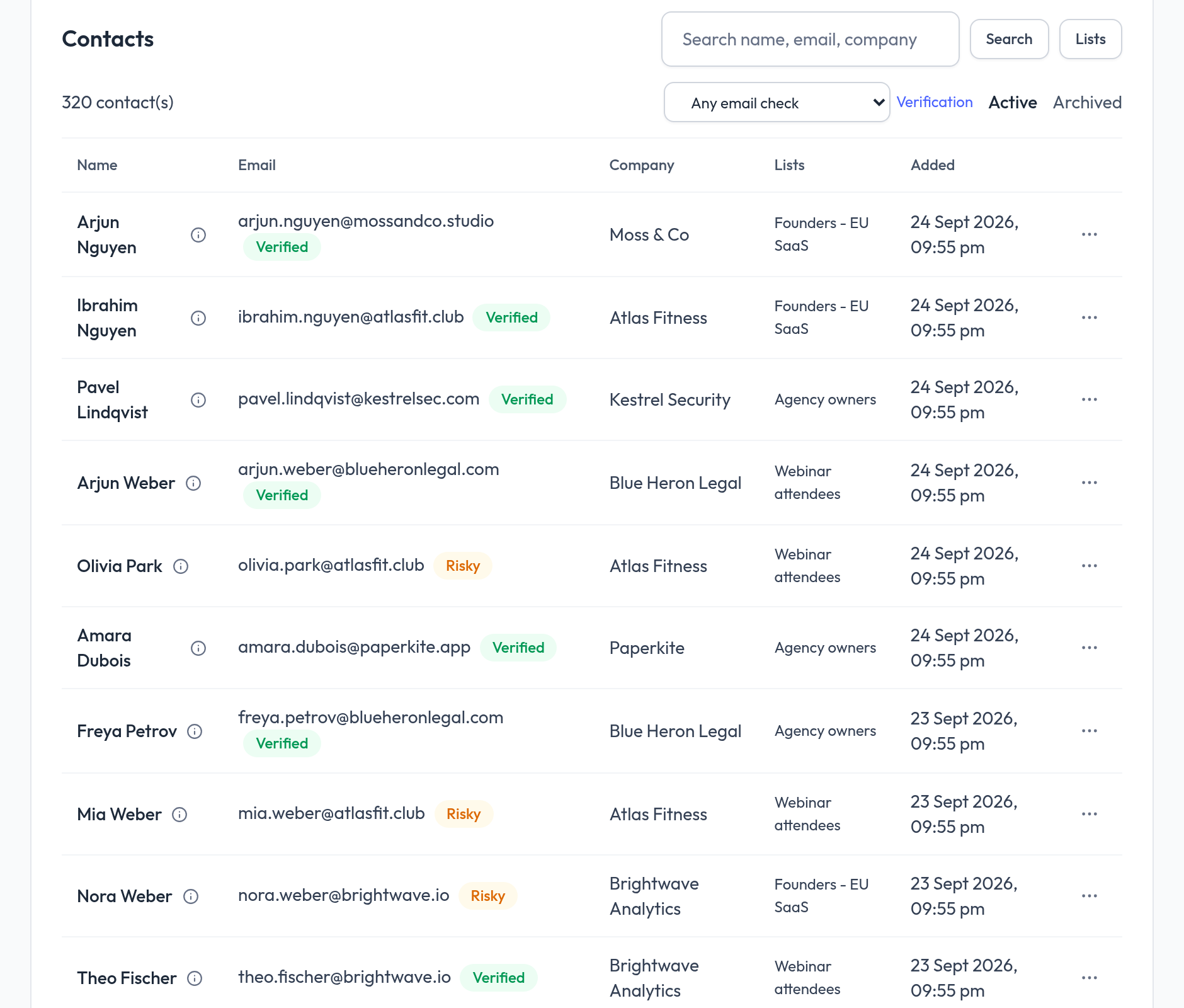Click Risky badge on mia.weber@atlasfit.club
Viewport: 1184px width, 1008px height.
pos(464,814)
